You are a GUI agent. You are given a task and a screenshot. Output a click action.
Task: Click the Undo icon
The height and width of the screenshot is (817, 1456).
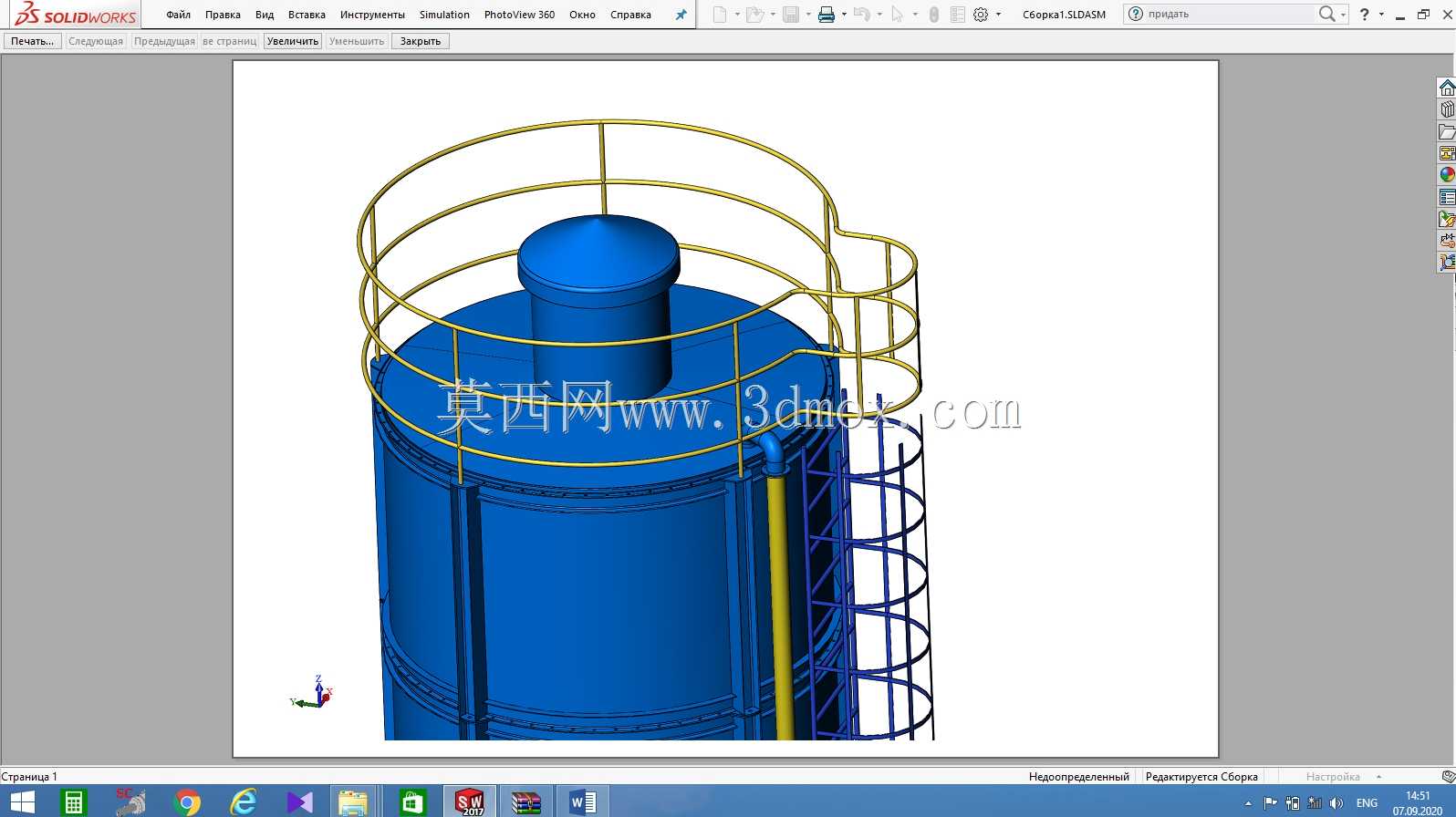(x=862, y=15)
